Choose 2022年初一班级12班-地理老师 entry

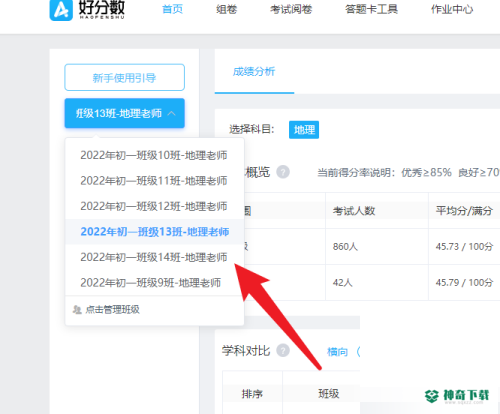click(154, 206)
